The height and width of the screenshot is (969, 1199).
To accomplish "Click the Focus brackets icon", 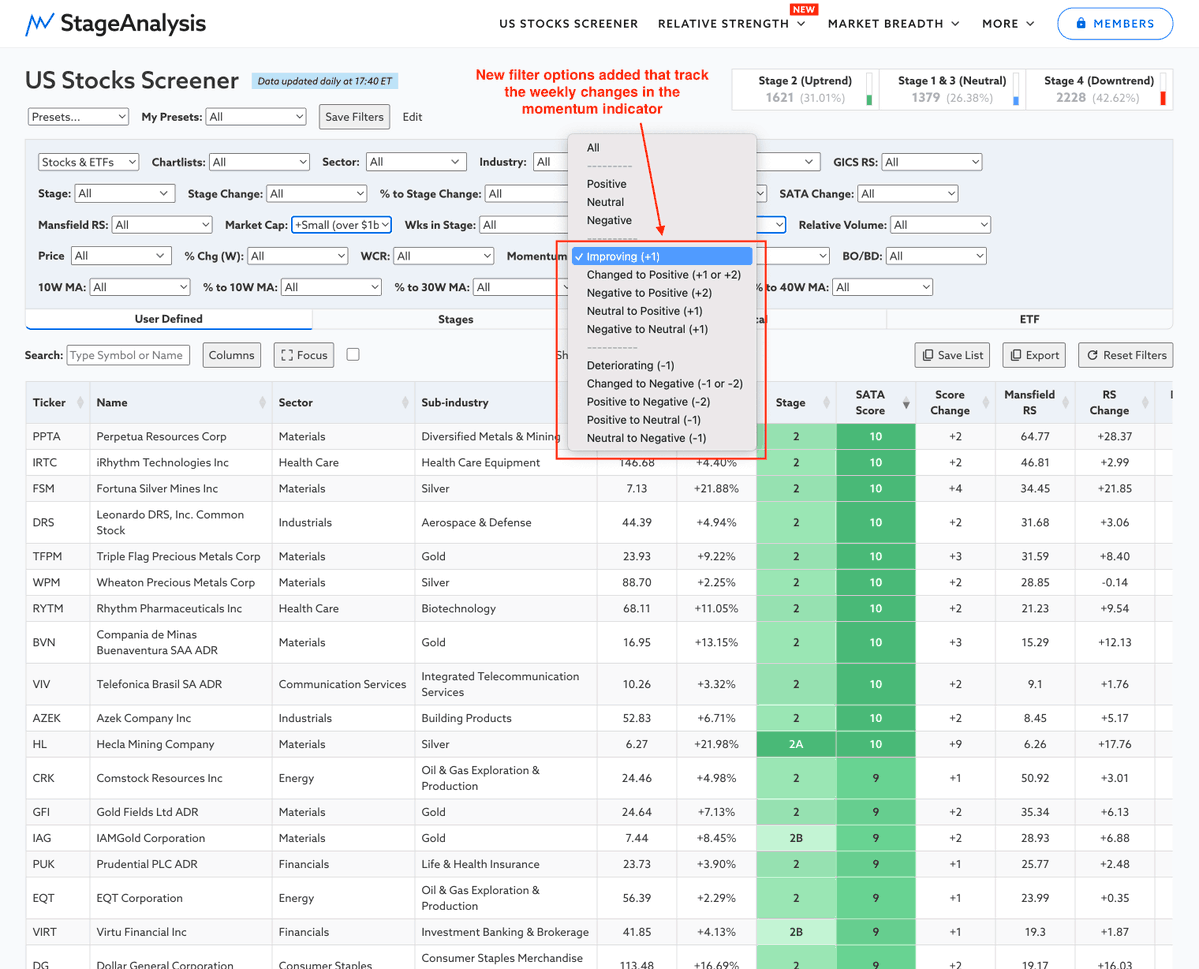I will tap(287, 355).
